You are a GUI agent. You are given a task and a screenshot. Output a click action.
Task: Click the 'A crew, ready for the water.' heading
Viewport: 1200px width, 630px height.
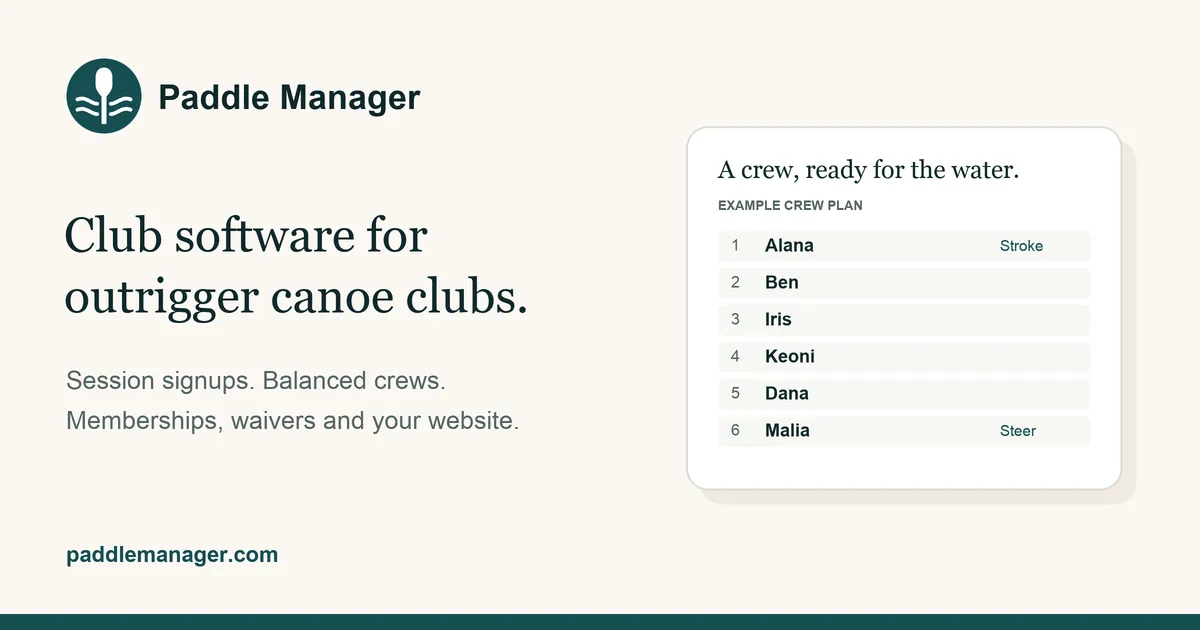(x=869, y=170)
